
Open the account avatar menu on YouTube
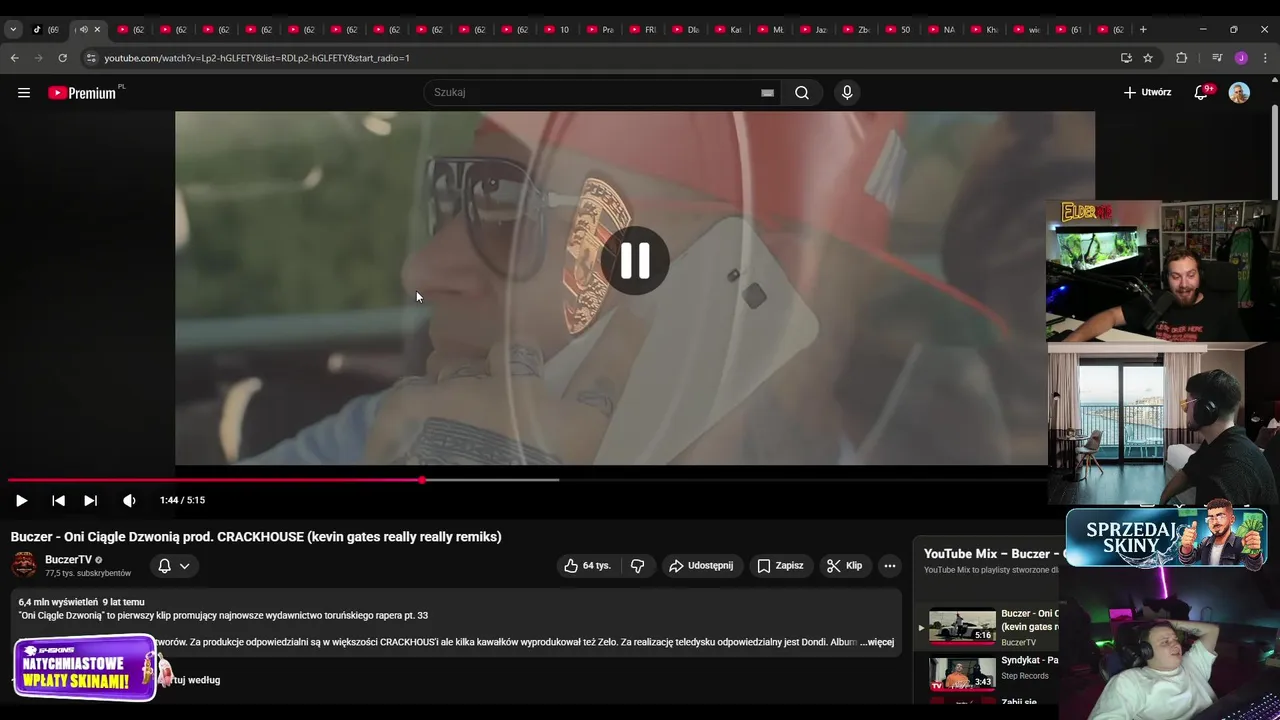coord(1239,93)
